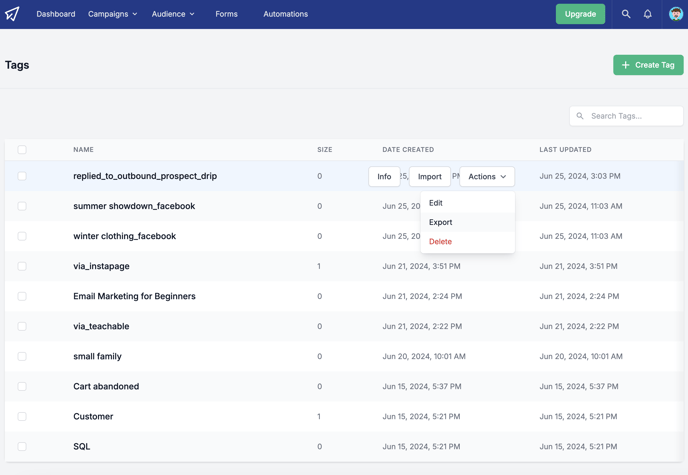Sort by SIZE column header
Screen dimensions: 688x475
point(325,150)
